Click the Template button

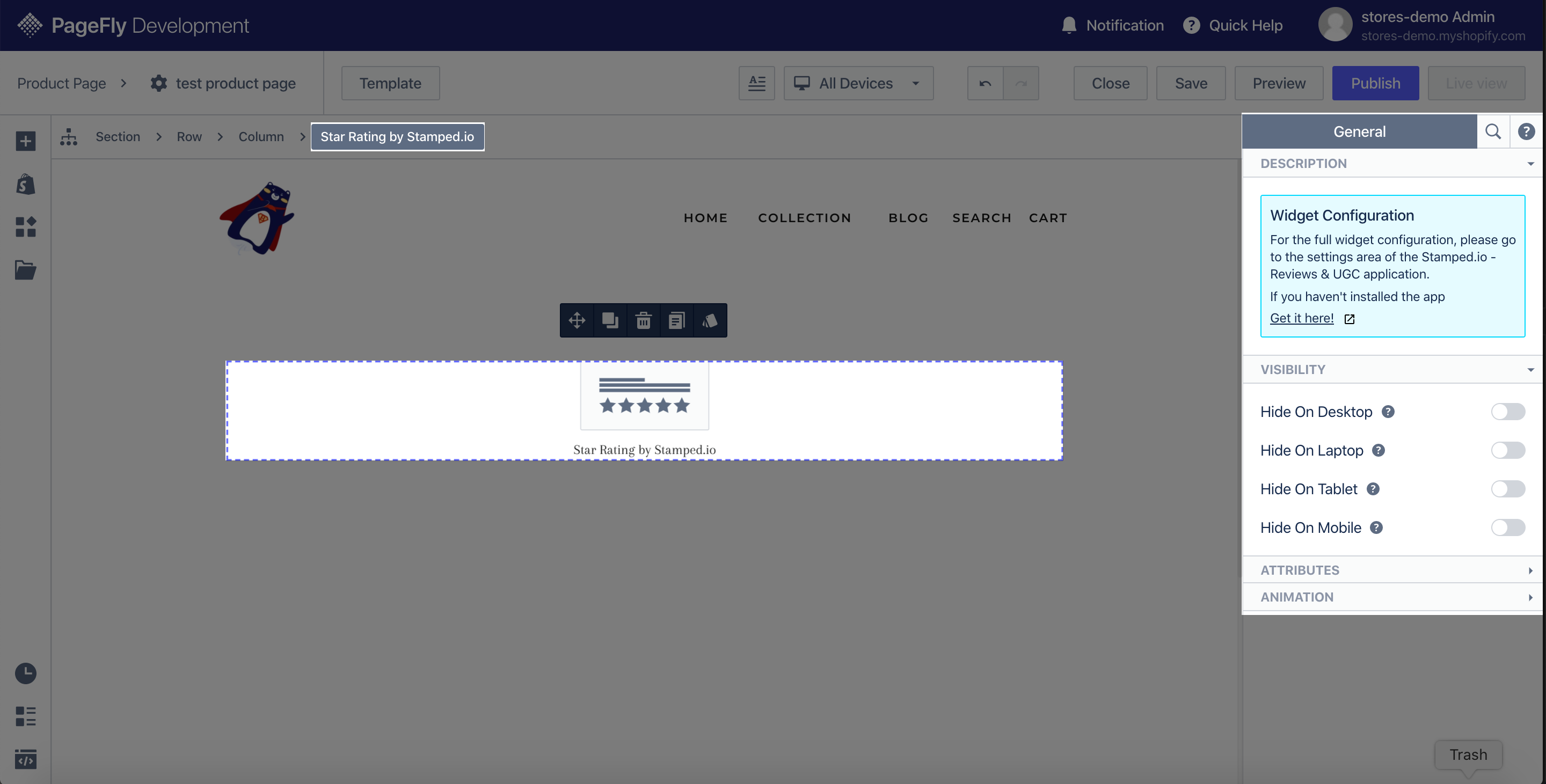pyautogui.click(x=390, y=83)
